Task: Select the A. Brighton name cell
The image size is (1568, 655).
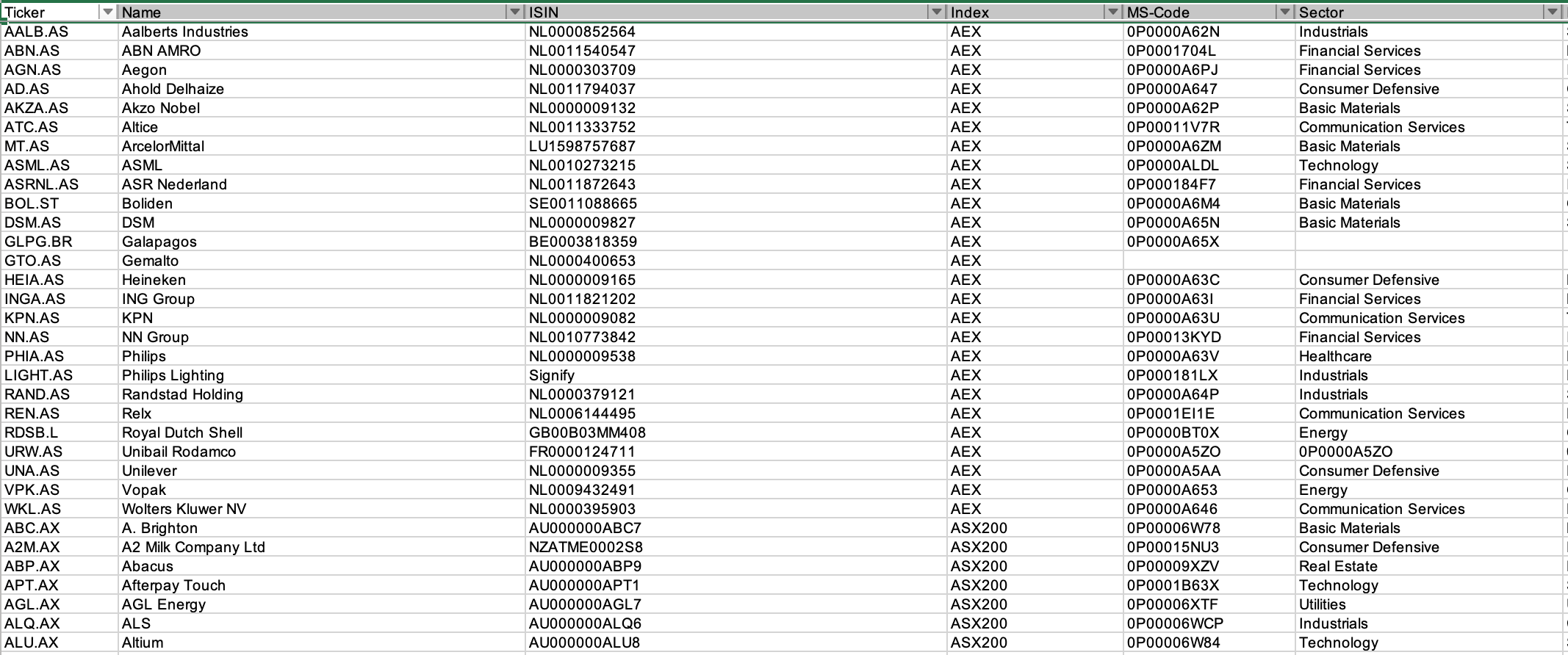Action: point(322,528)
